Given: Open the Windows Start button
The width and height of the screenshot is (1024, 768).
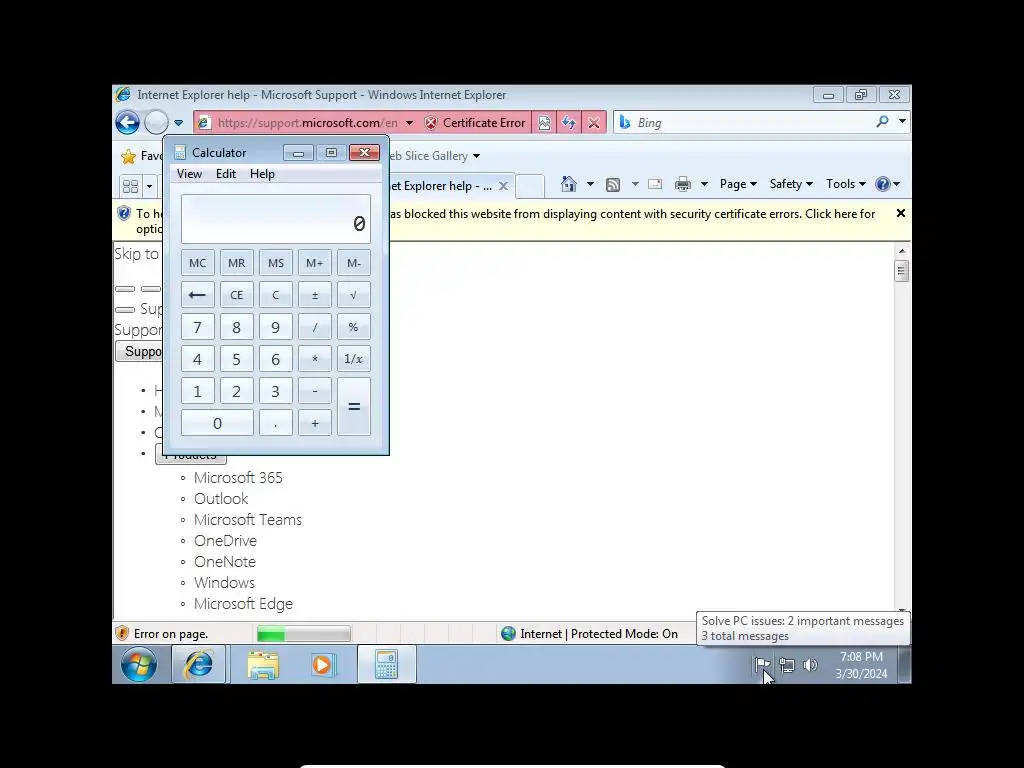Looking at the screenshot, I should (139, 665).
